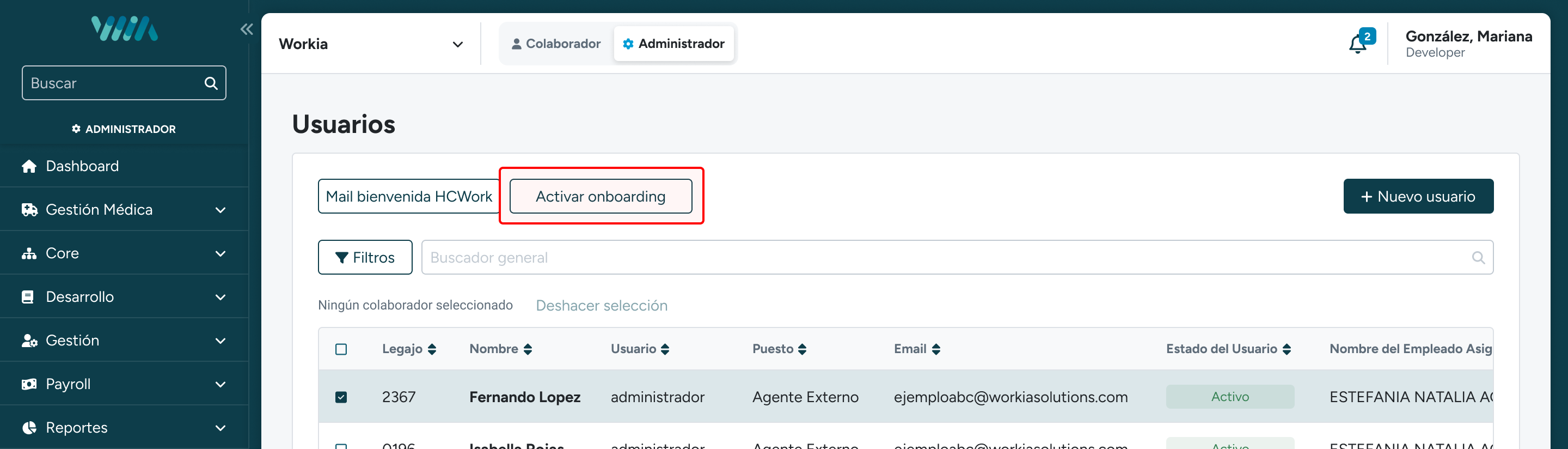Open the González, Mariana user profile

[1469, 44]
